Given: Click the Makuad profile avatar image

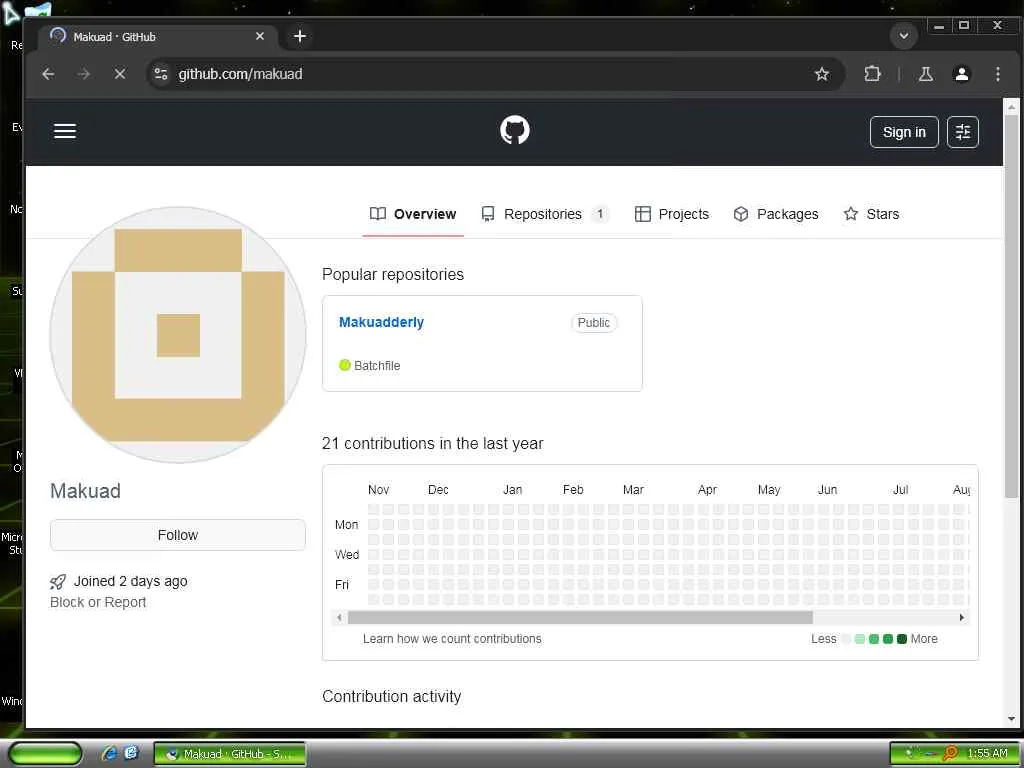Looking at the screenshot, I should [x=178, y=335].
